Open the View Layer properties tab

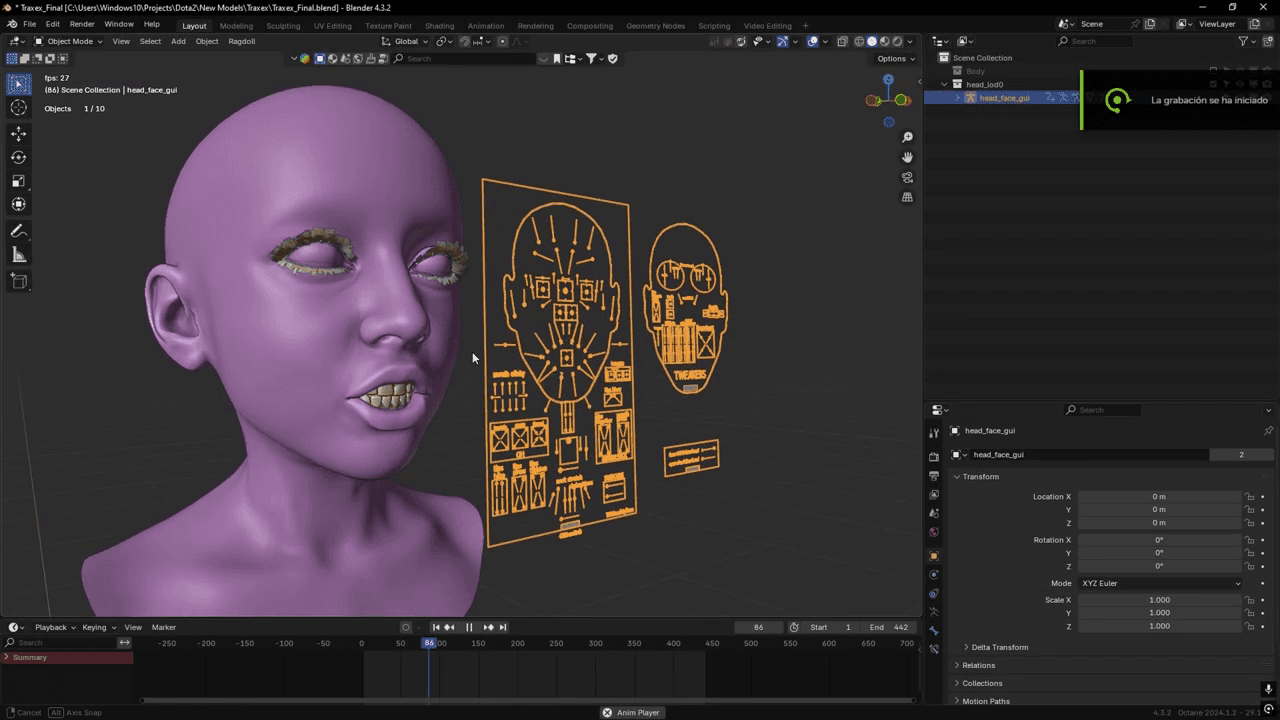tap(934, 495)
